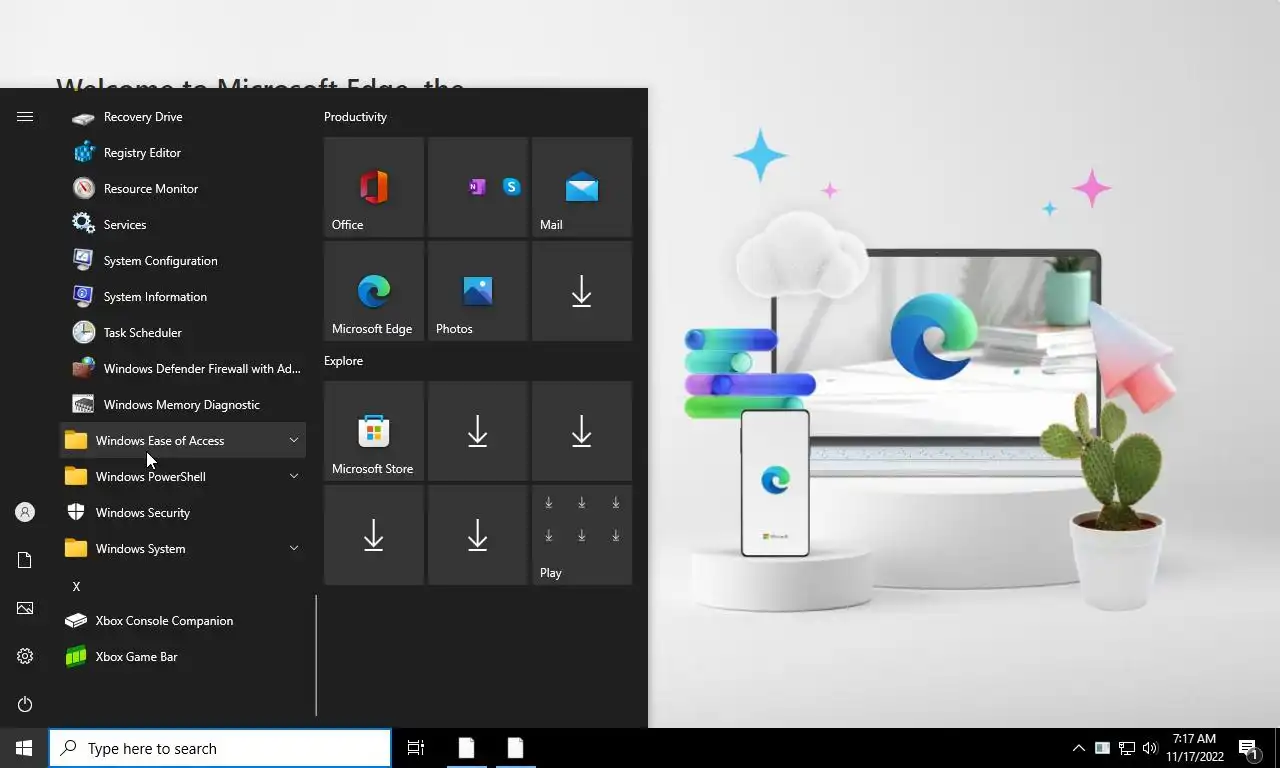Image resolution: width=1280 pixels, height=768 pixels.
Task: Expand Windows Ease of Access folder
Action: tap(183, 441)
